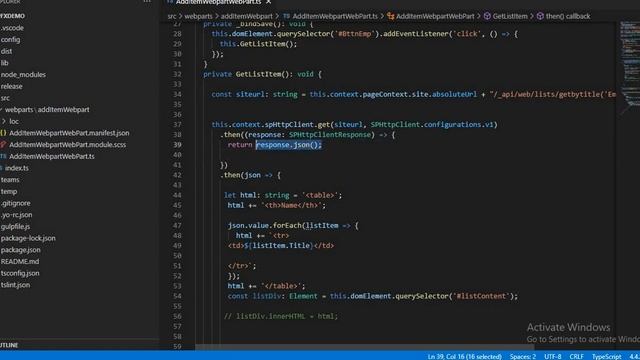This screenshot has height=360, width=640.
Task: Change end of line sequence CRLF
Action: pos(576,356)
